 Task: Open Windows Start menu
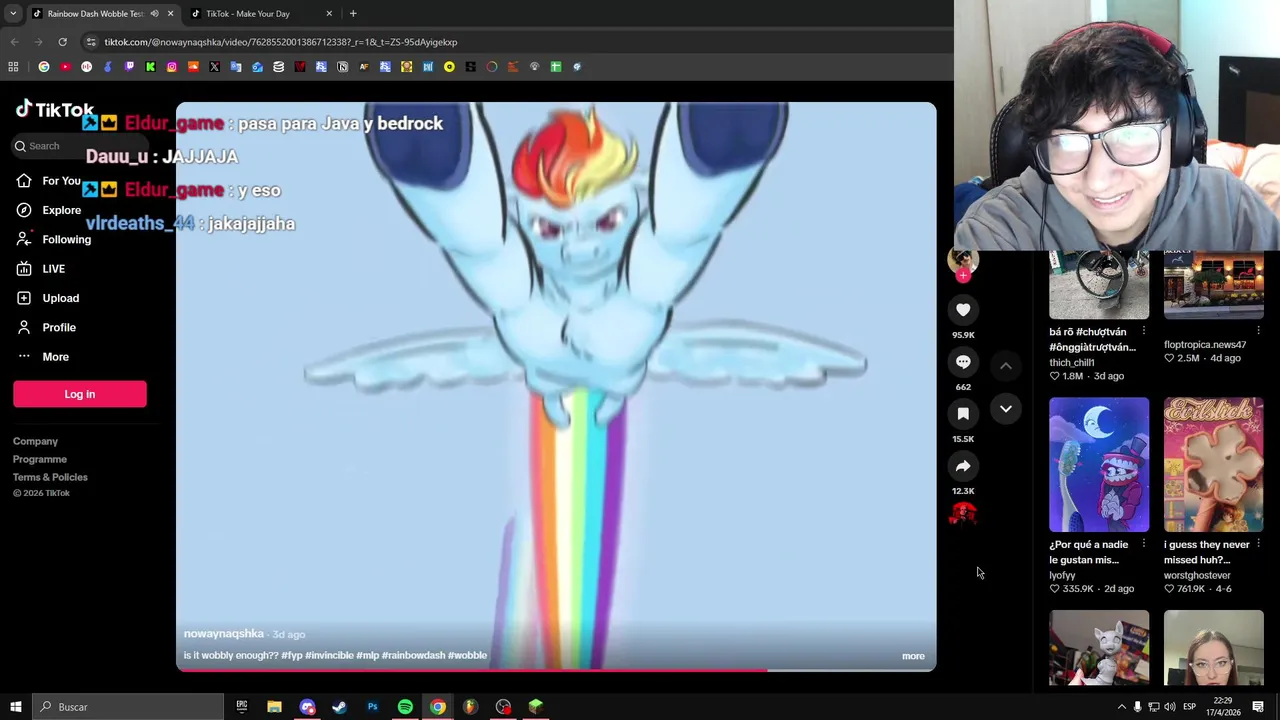pyautogui.click(x=15, y=707)
